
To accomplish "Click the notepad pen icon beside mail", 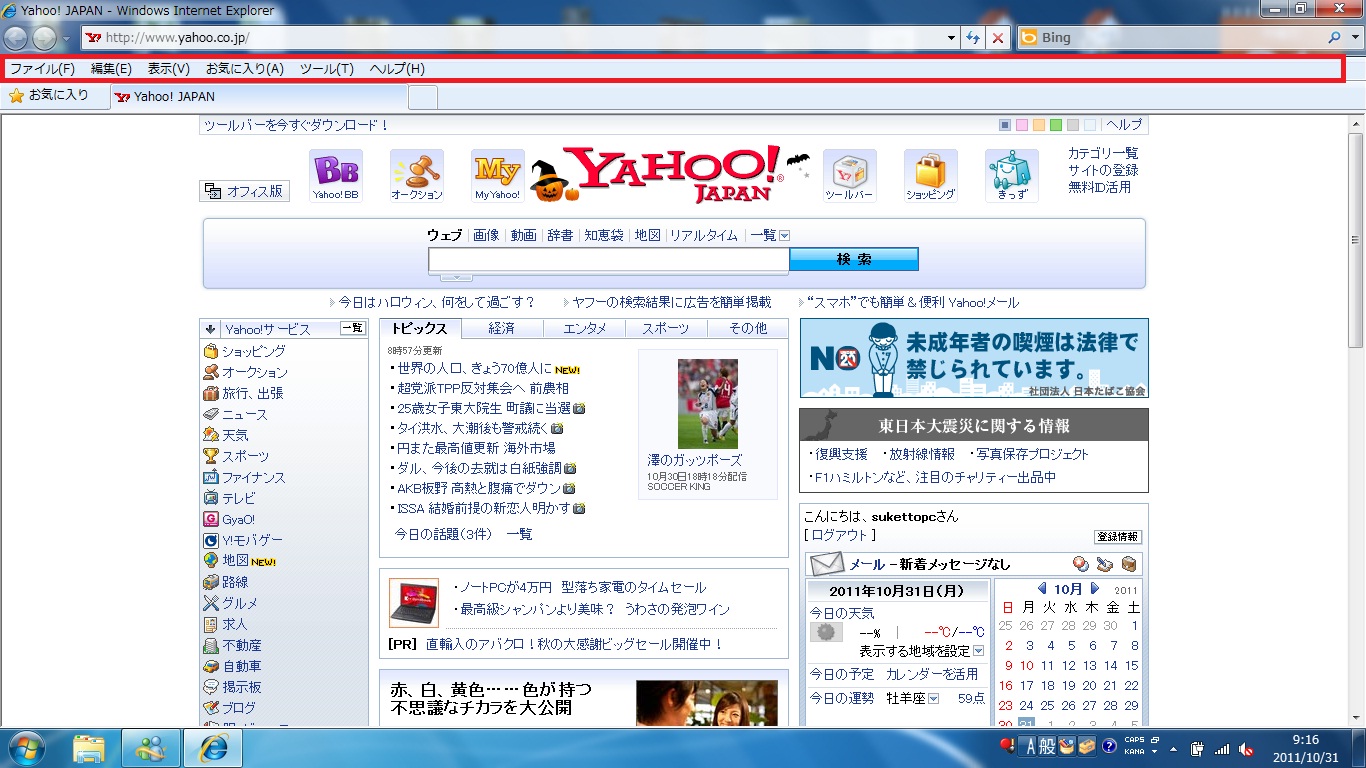I will (1104, 564).
